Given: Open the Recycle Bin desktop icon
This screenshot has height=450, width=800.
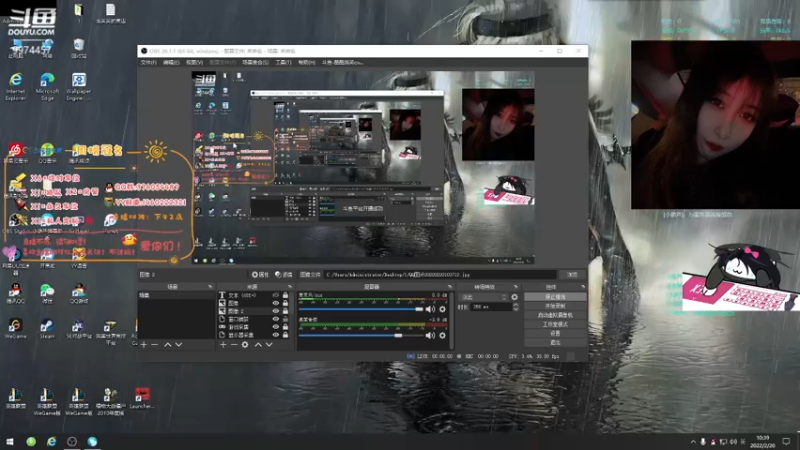Looking at the screenshot, I should (79, 48).
